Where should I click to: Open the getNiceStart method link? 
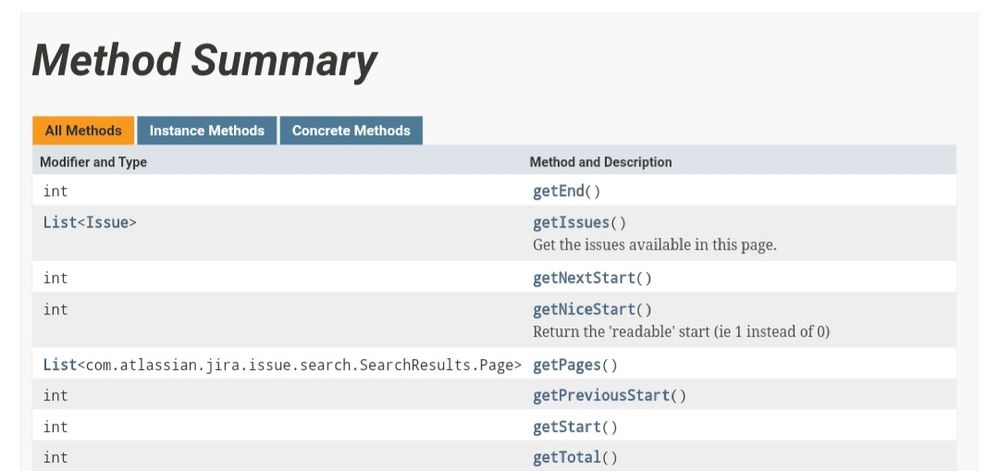584,309
